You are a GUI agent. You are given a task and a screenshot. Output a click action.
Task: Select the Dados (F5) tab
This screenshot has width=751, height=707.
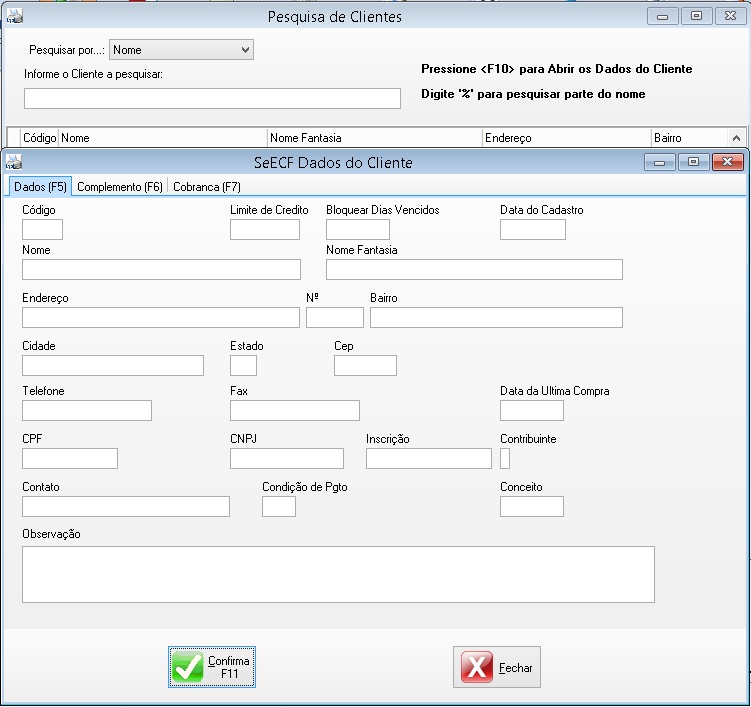point(40,187)
